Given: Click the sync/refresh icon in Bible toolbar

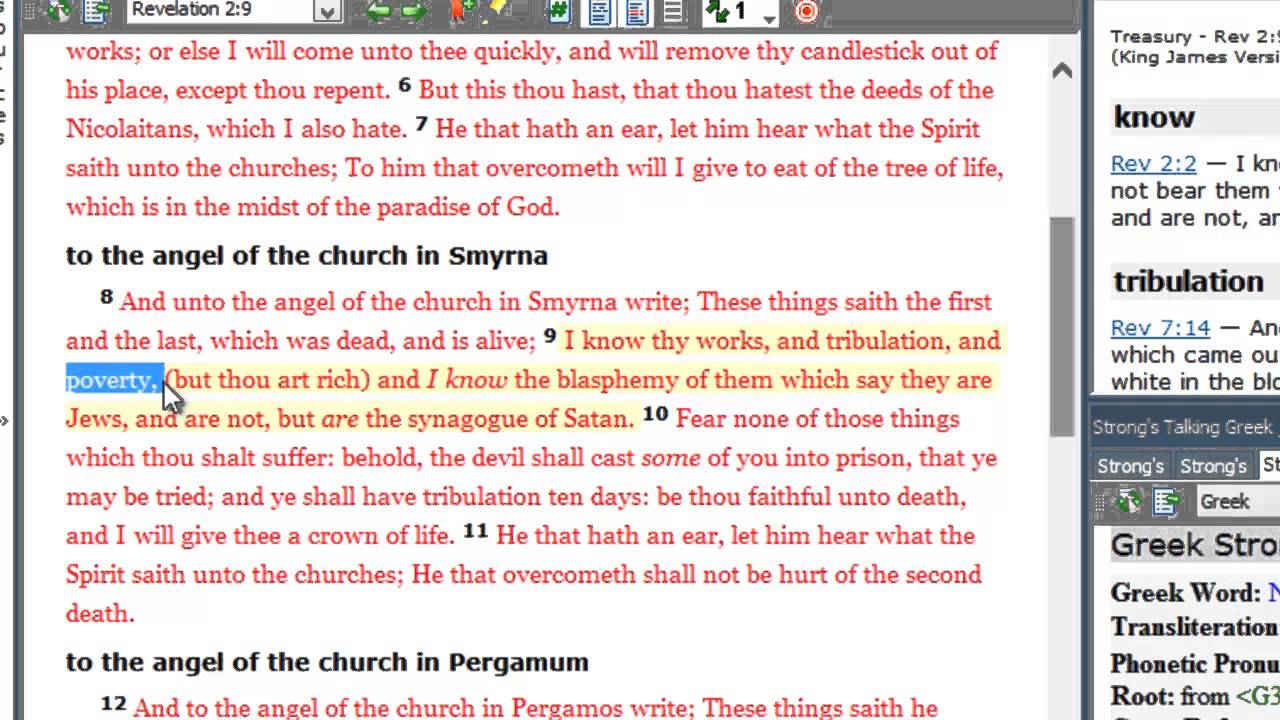Looking at the screenshot, I should tap(58, 12).
